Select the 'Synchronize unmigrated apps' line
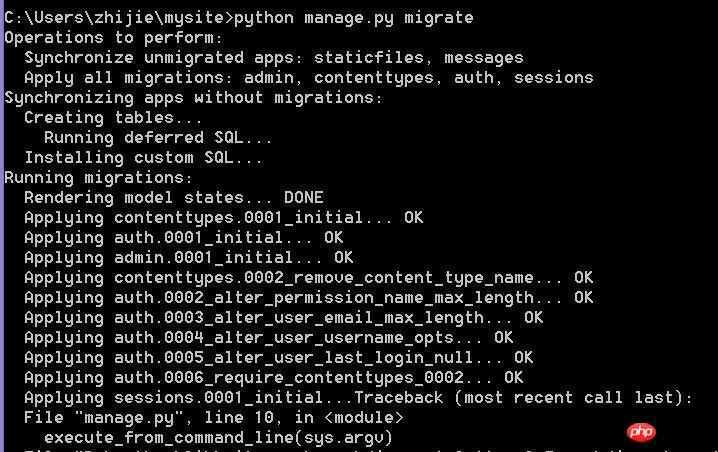Screen dimensions: 718x452 273,57
